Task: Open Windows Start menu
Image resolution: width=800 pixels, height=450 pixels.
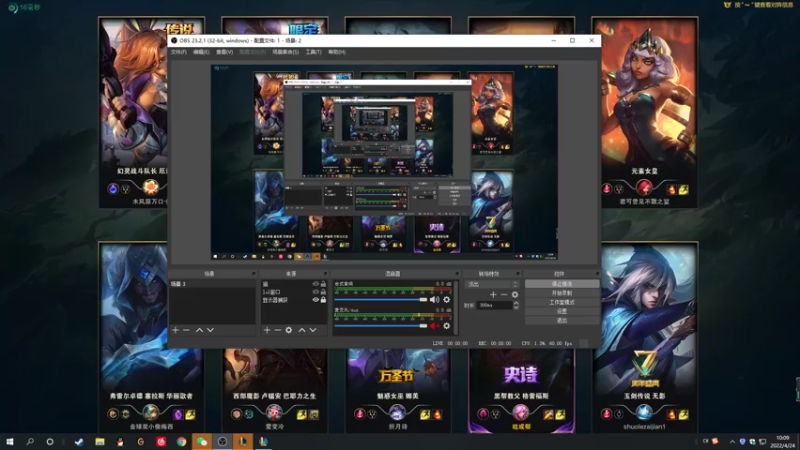Action: (x=10, y=442)
